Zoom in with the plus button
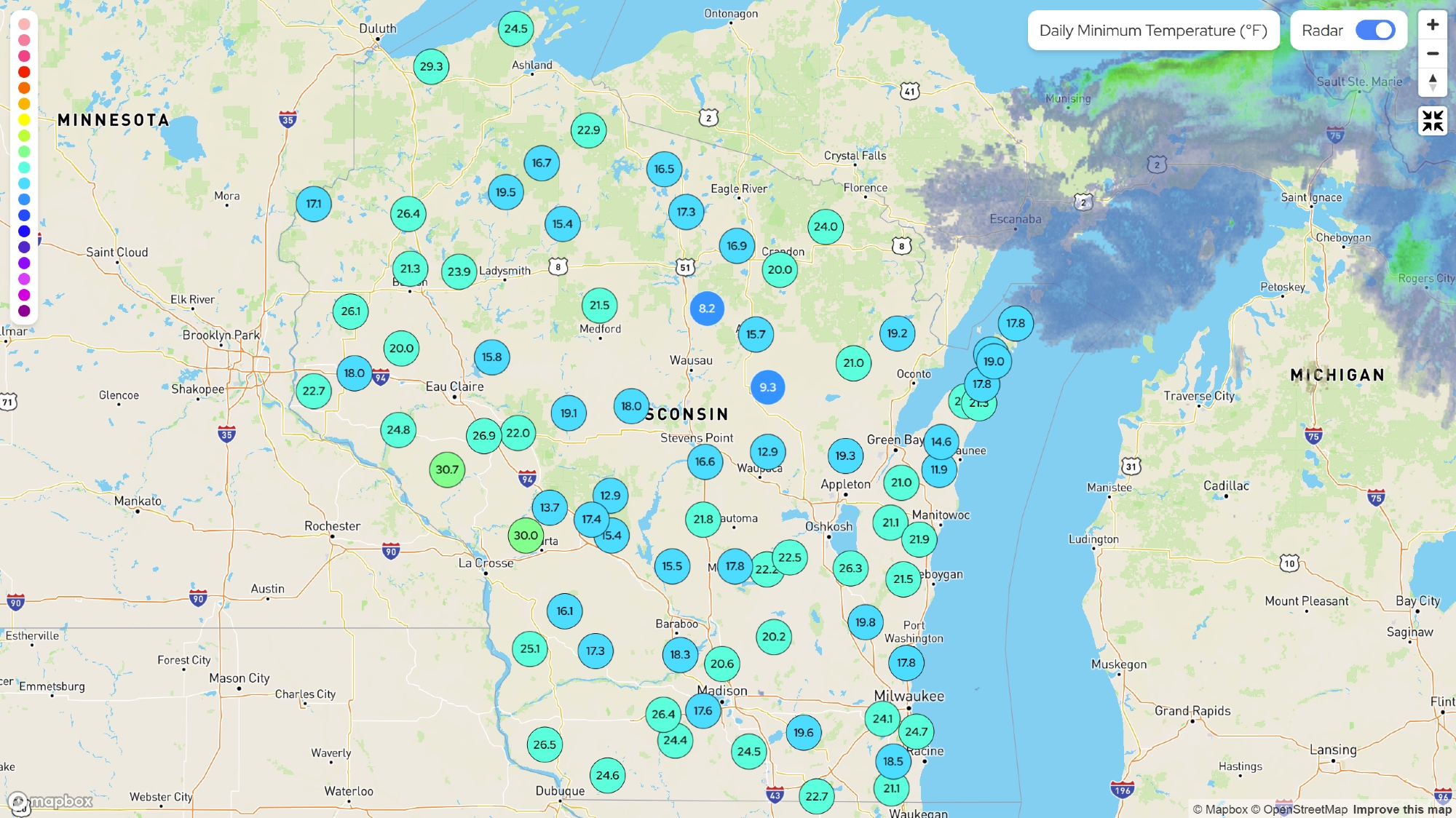This screenshot has height=818, width=1456. coord(1433,25)
